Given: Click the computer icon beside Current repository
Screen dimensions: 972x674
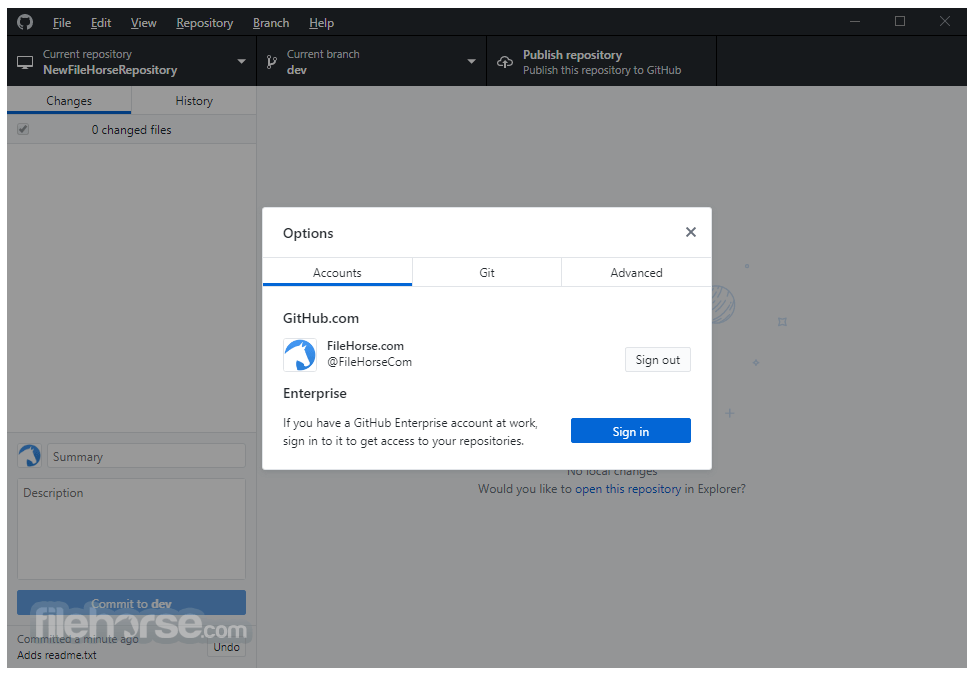Looking at the screenshot, I should point(25,62).
